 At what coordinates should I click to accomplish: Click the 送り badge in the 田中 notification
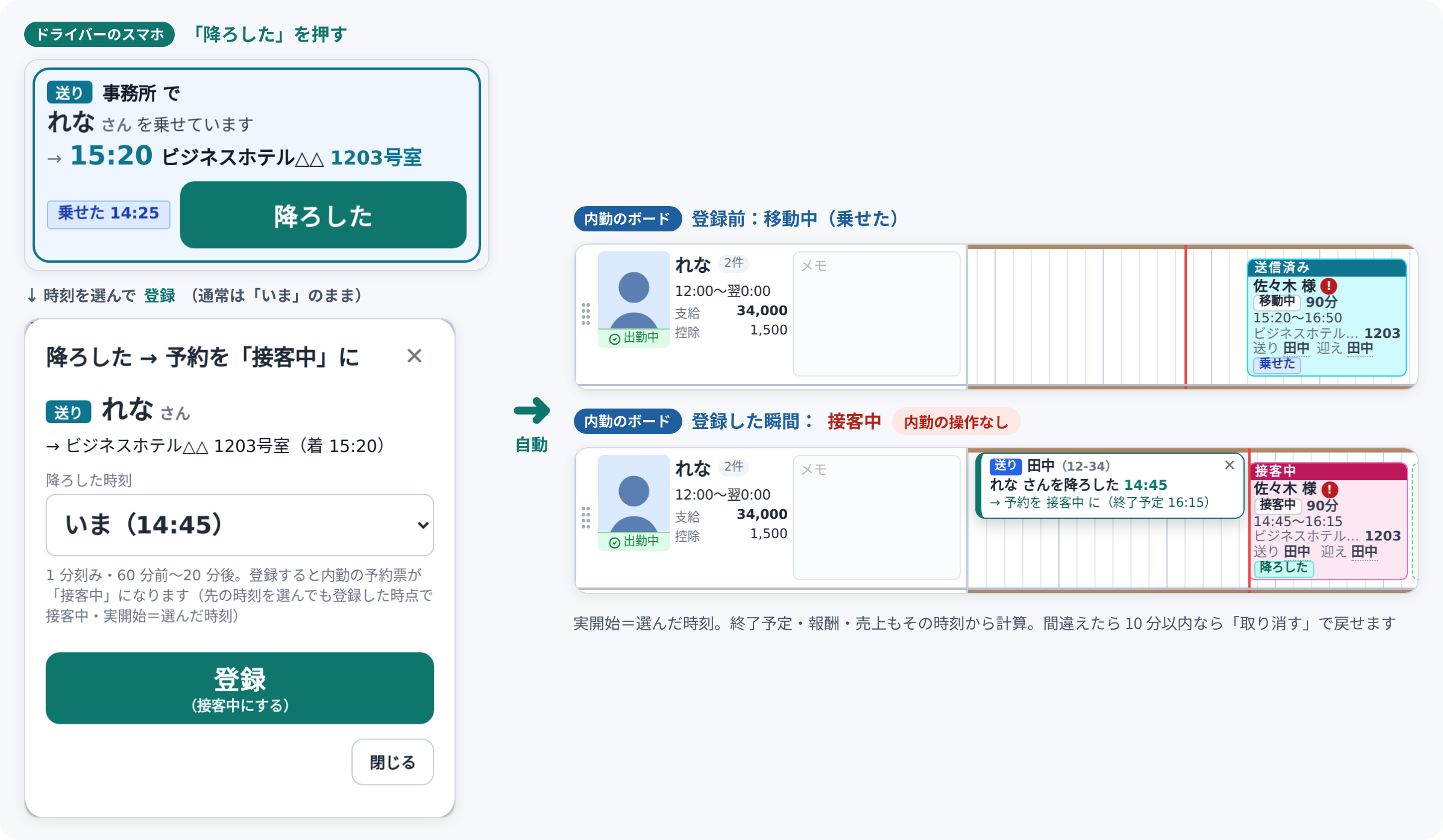[1005, 466]
